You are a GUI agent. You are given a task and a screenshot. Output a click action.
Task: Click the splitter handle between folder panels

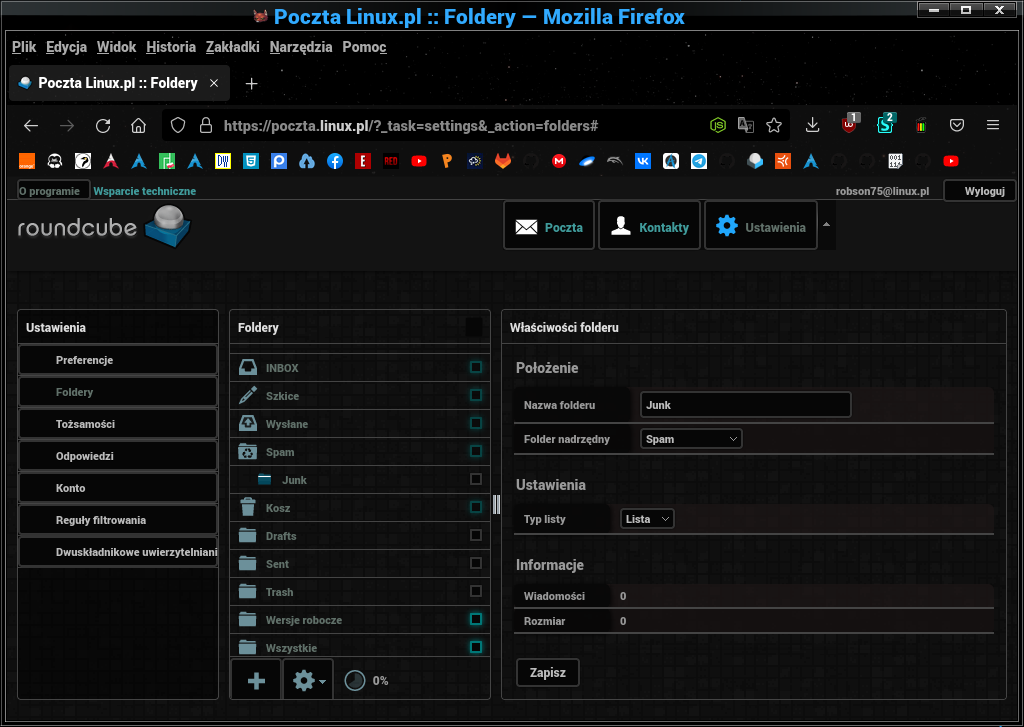496,504
